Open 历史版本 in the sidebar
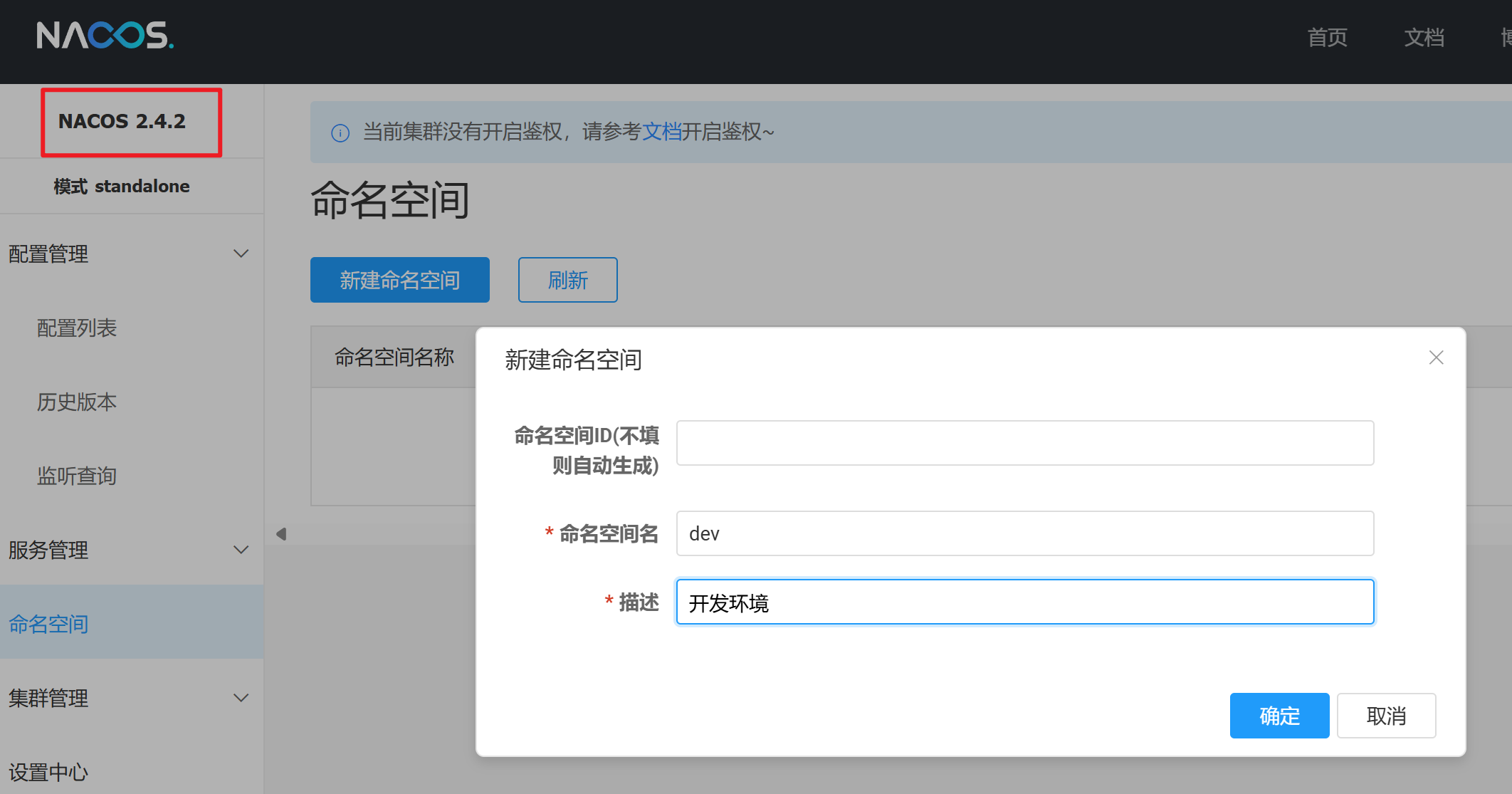 pos(77,402)
